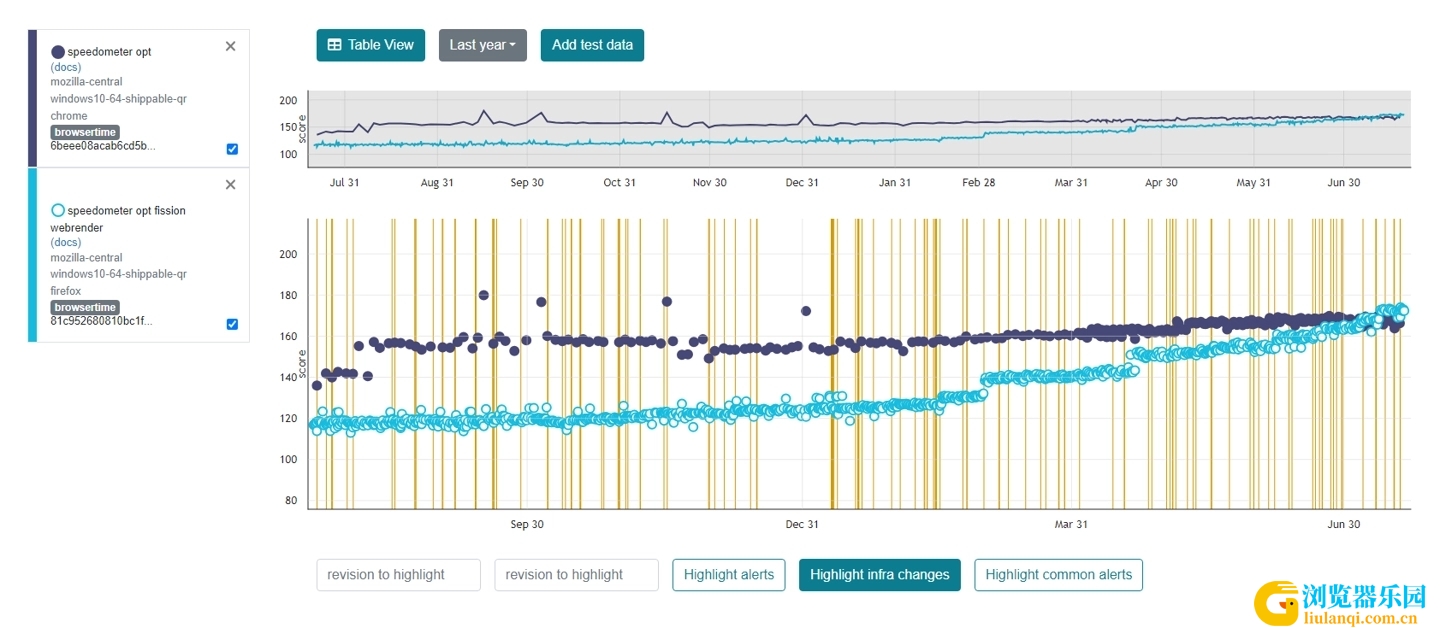Screen dimensions: 1440x628
Task: Click the hollow cyan circle beside speedometer opt fission
Action: point(58,211)
